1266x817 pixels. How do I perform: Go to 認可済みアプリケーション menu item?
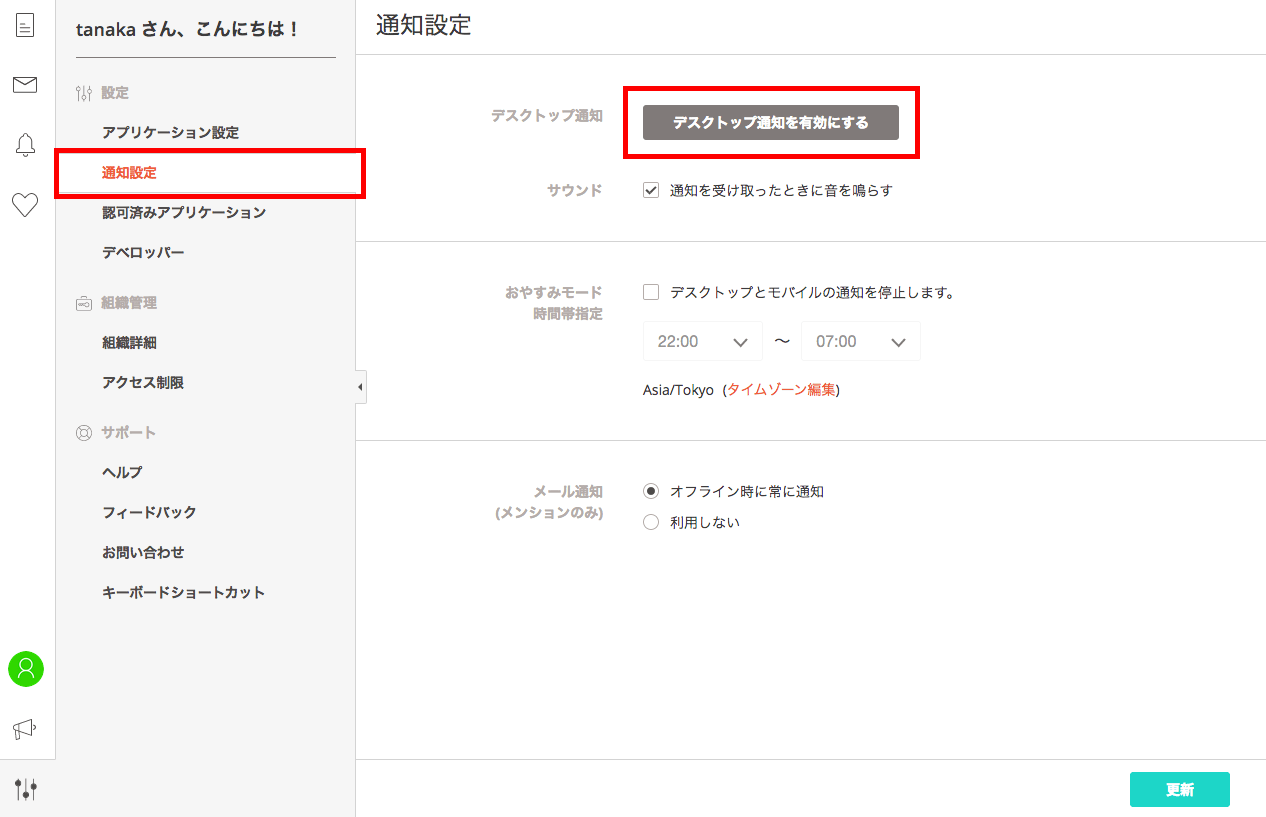pyautogui.click(x=183, y=212)
